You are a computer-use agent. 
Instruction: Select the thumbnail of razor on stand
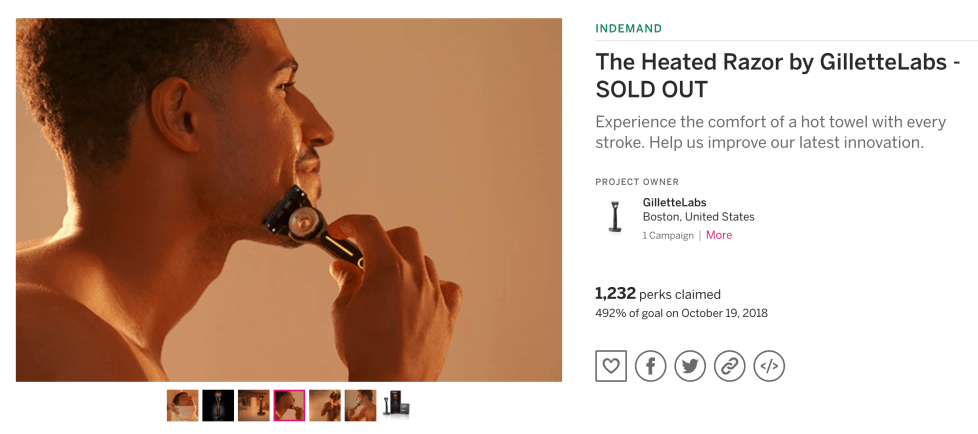coord(254,405)
